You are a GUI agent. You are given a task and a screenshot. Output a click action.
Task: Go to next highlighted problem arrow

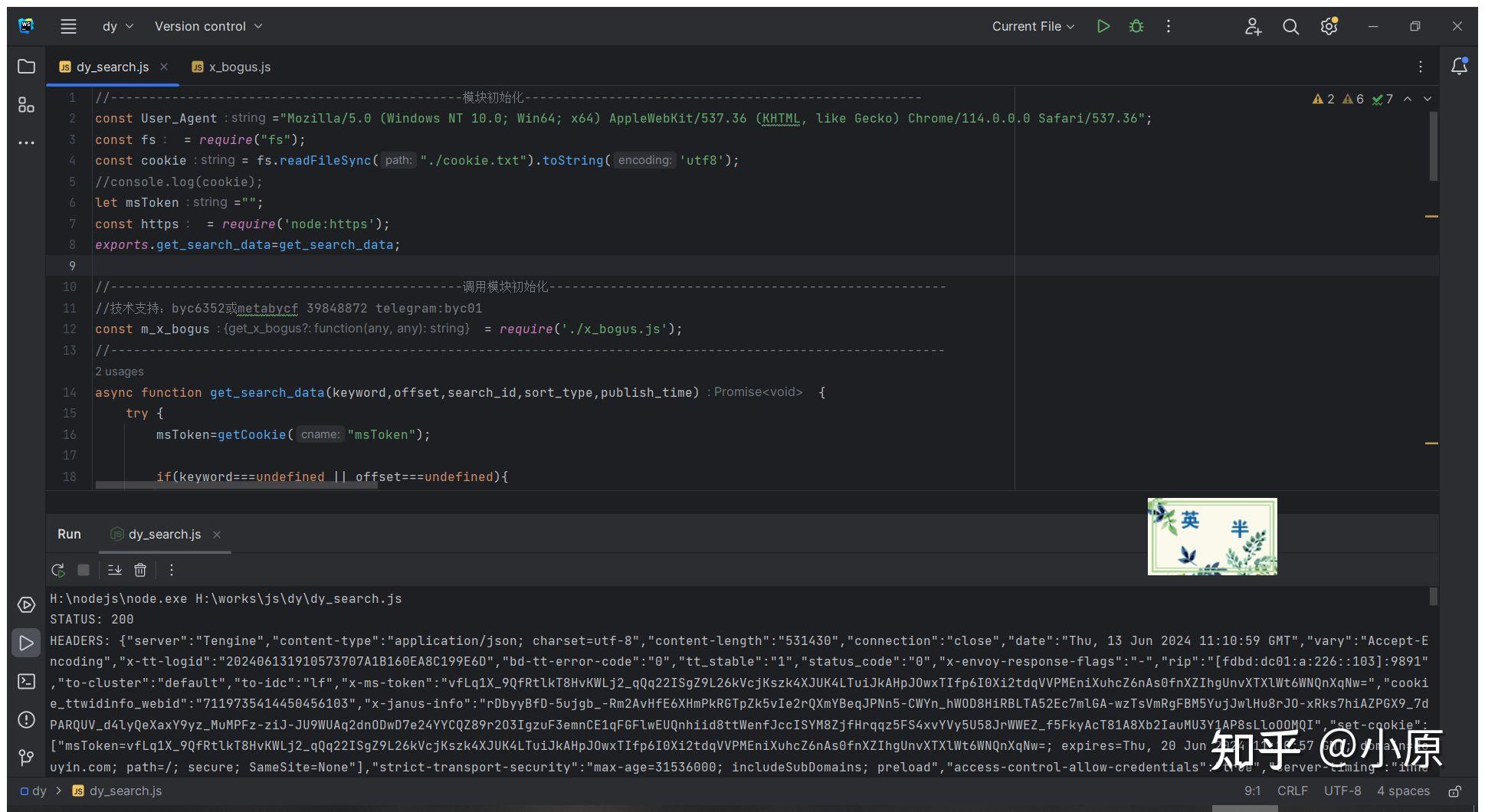1428,99
